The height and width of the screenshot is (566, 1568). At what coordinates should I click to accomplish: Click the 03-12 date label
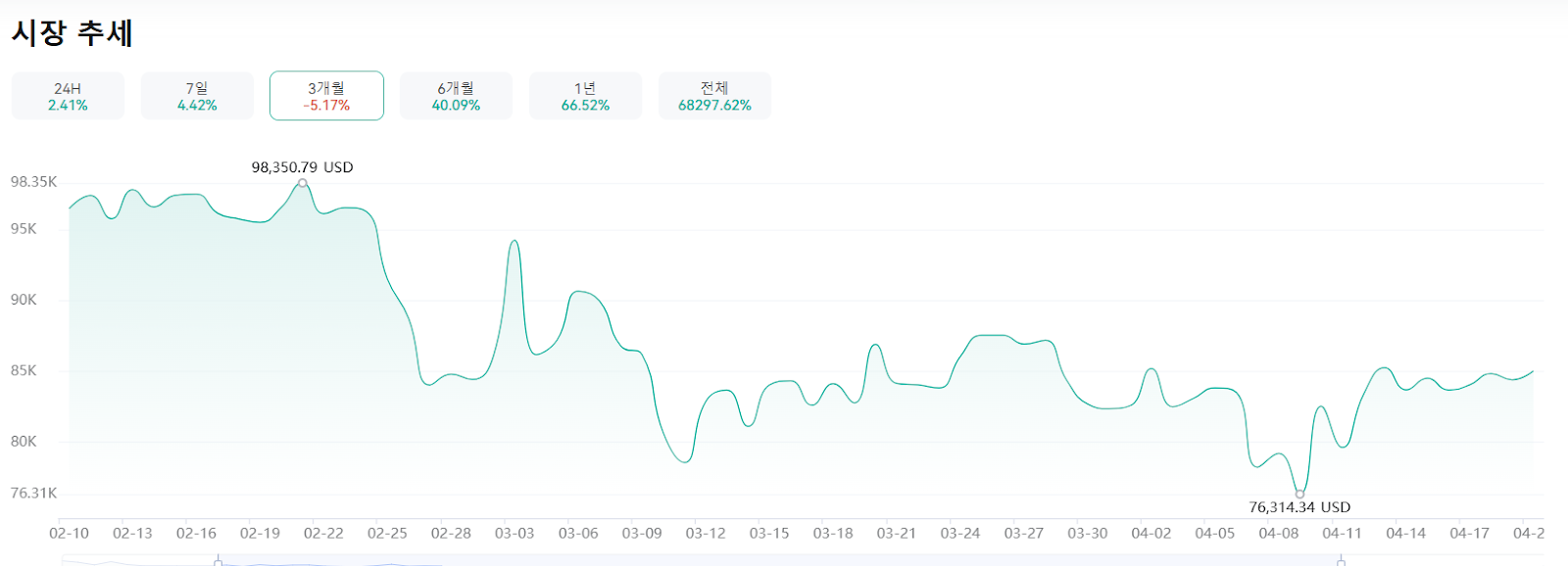(x=706, y=534)
